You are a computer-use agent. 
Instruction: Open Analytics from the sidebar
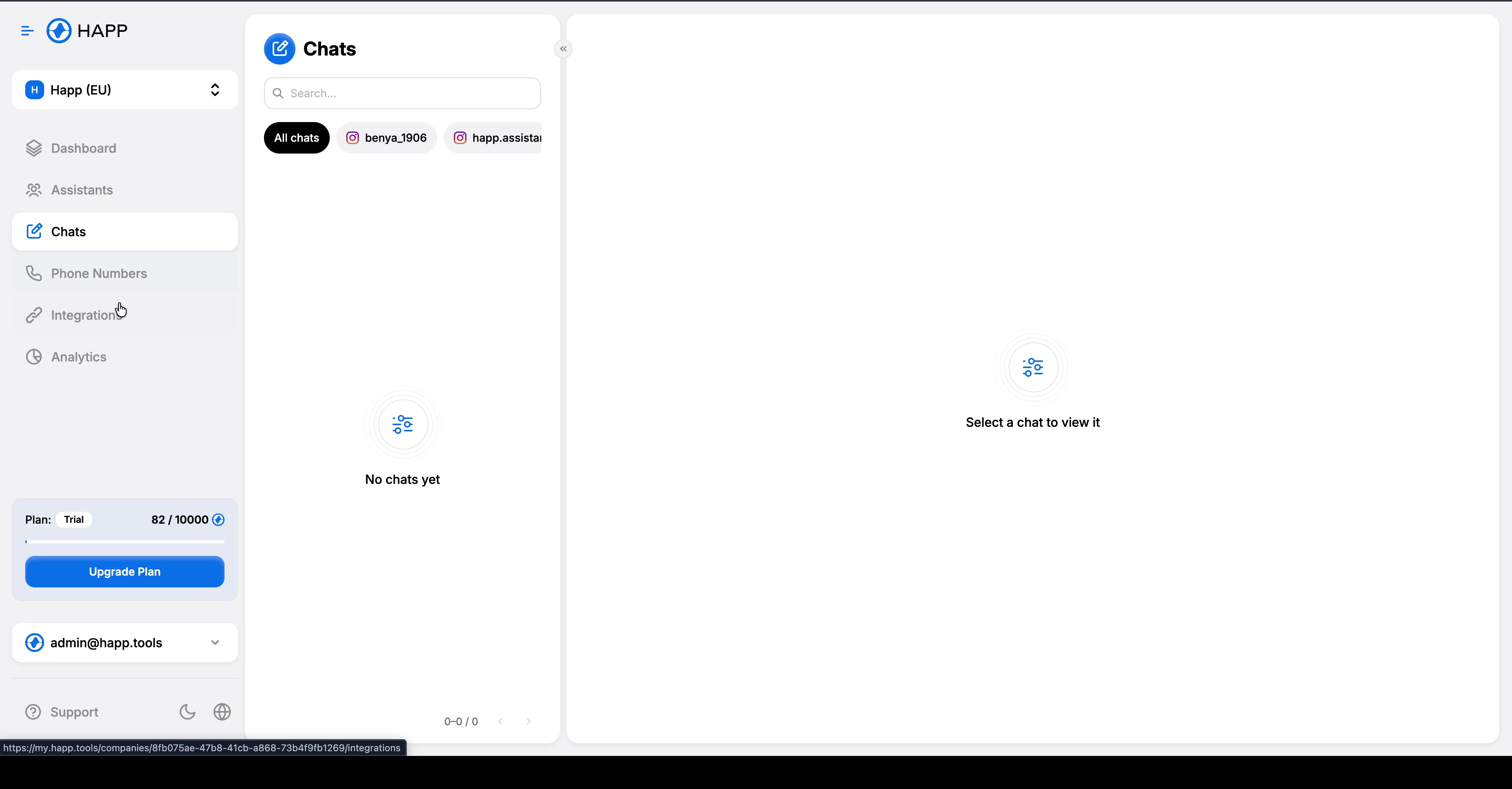pos(79,357)
